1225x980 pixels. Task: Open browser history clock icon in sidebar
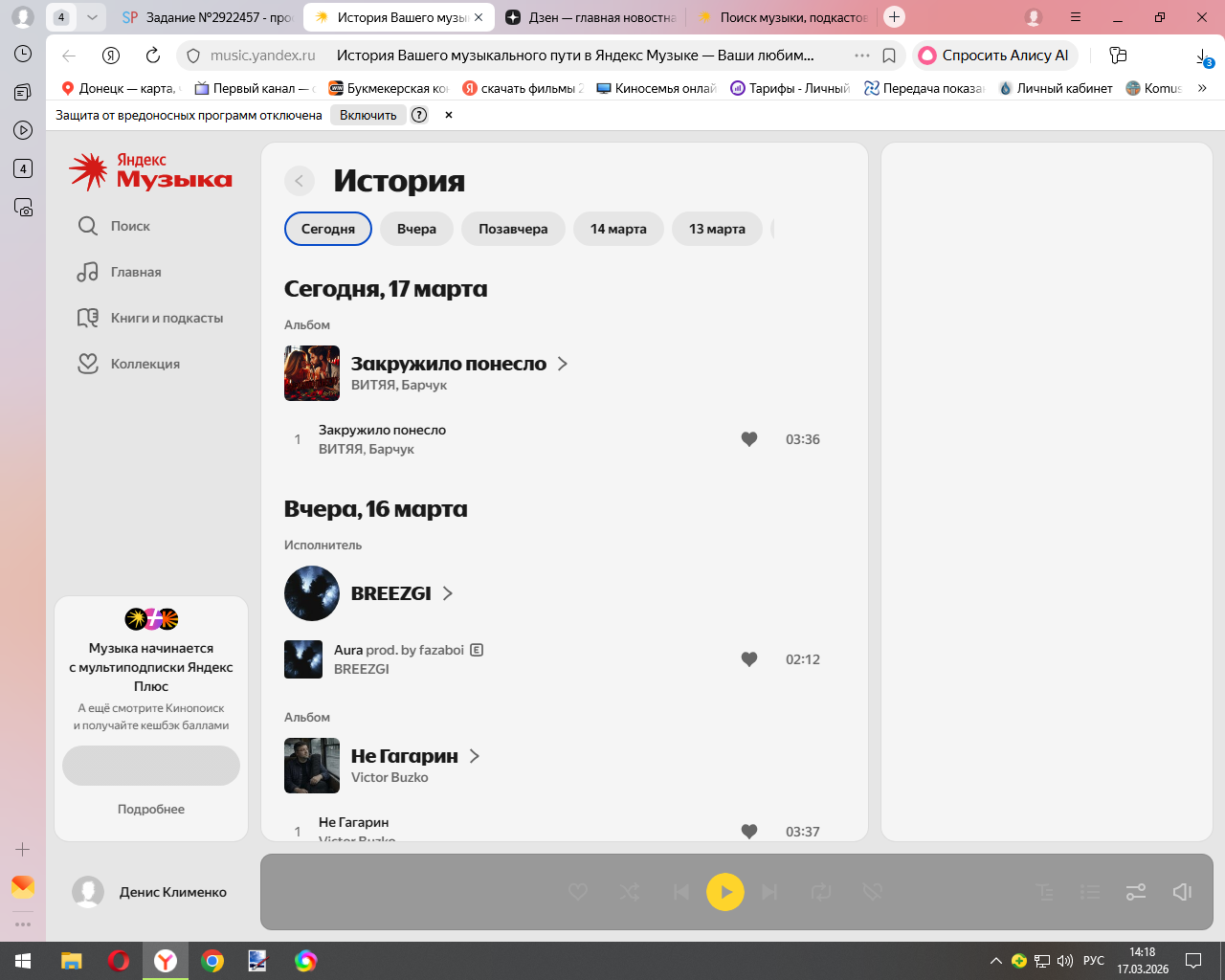pos(23,54)
